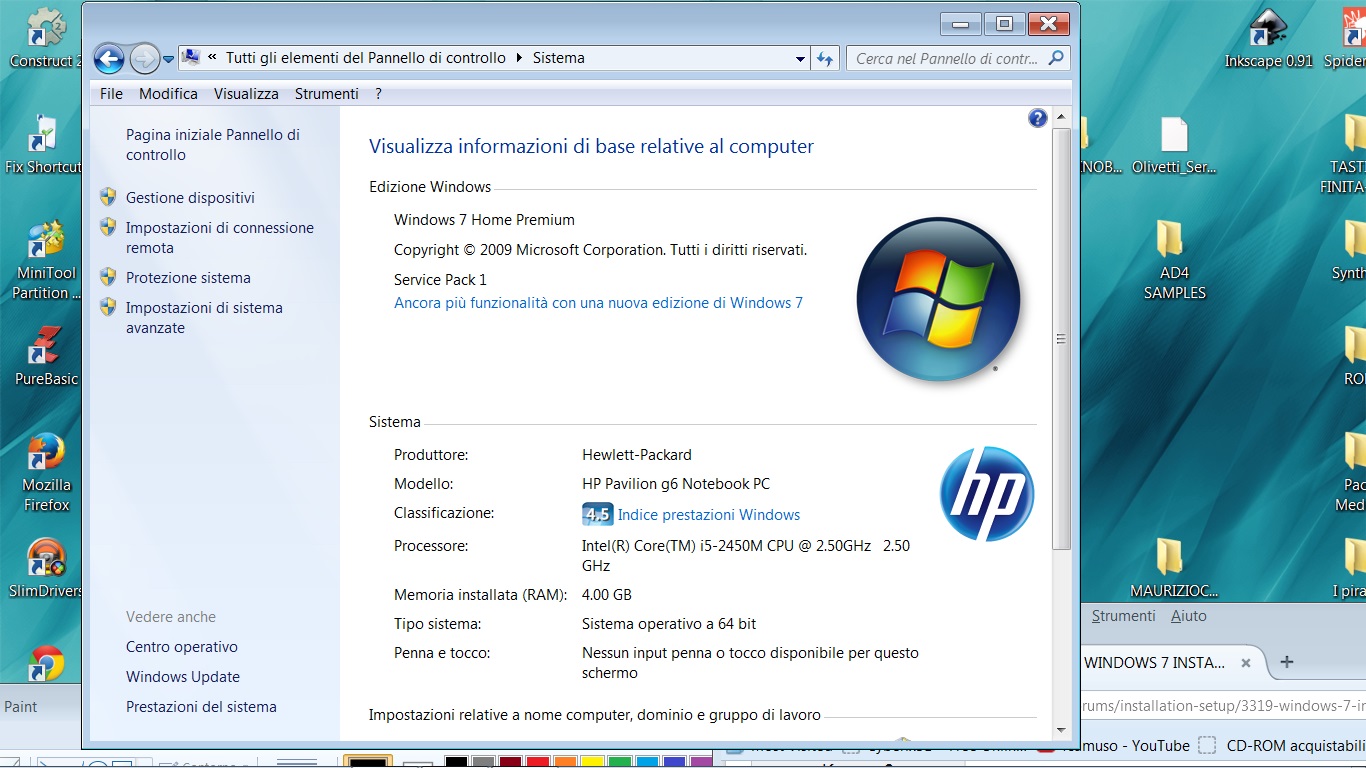Open Strumenti menu in the browser window
Viewport: 1366px width, 768px height.
click(x=1123, y=616)
